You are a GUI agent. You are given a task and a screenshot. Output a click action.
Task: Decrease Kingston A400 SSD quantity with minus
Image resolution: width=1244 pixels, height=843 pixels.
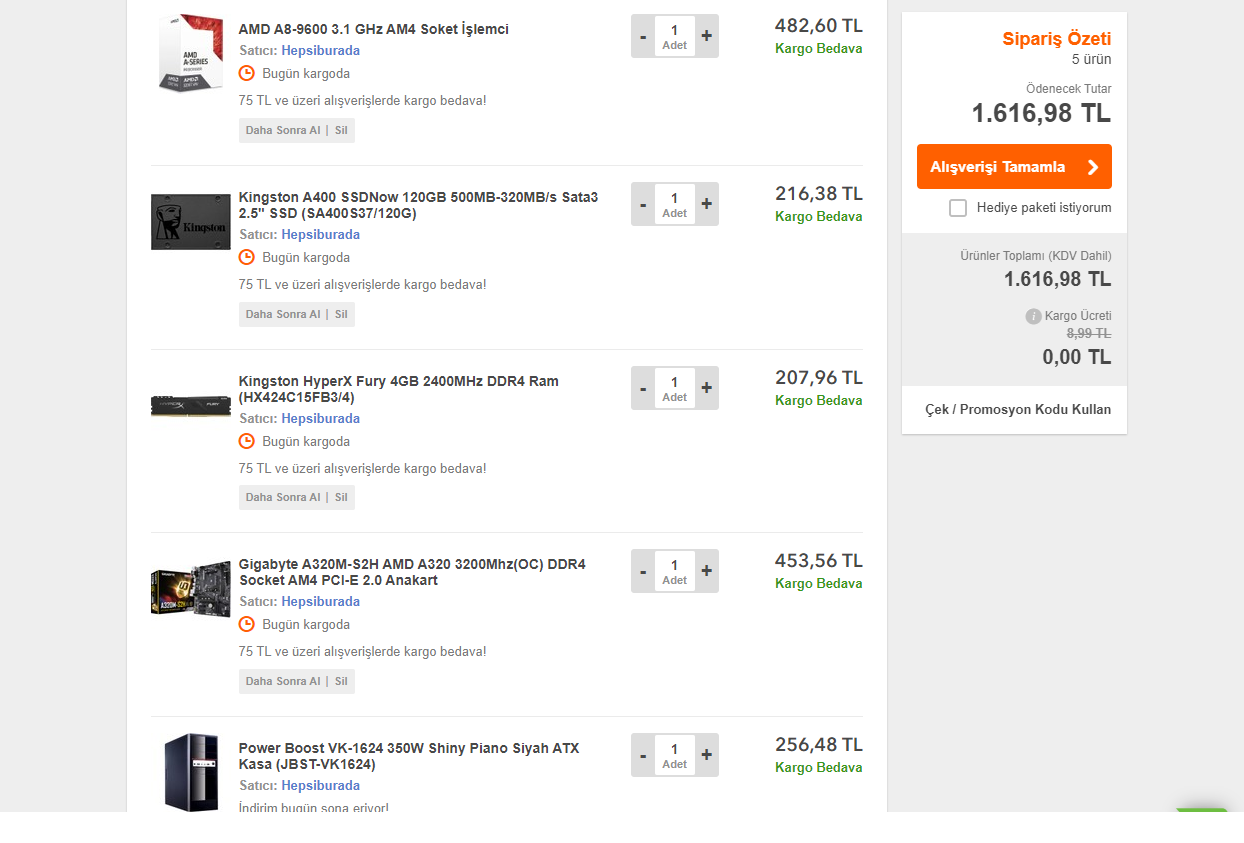[643, 204]
